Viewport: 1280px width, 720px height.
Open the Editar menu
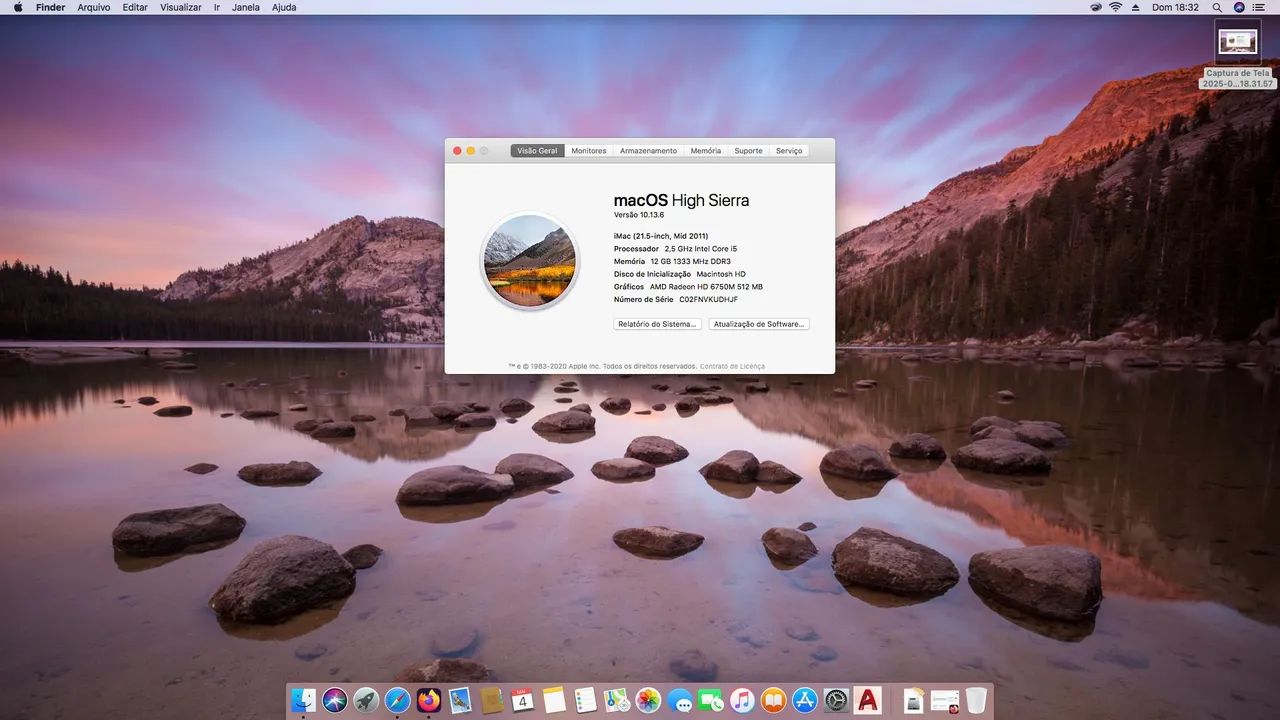(x=135, y=7)
